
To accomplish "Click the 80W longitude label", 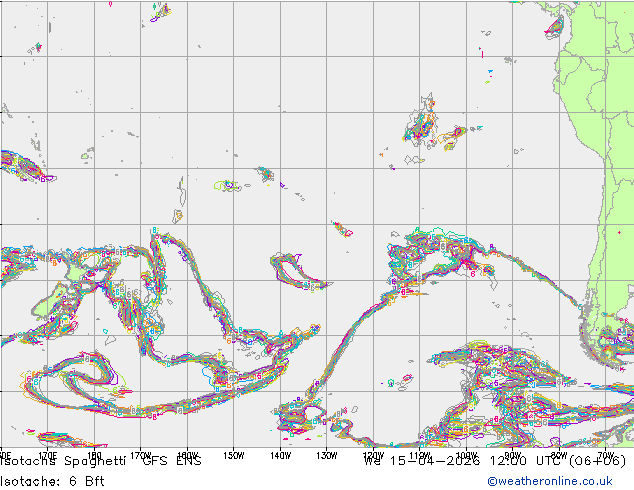I will pyautogui.click(x=559, y=455).
